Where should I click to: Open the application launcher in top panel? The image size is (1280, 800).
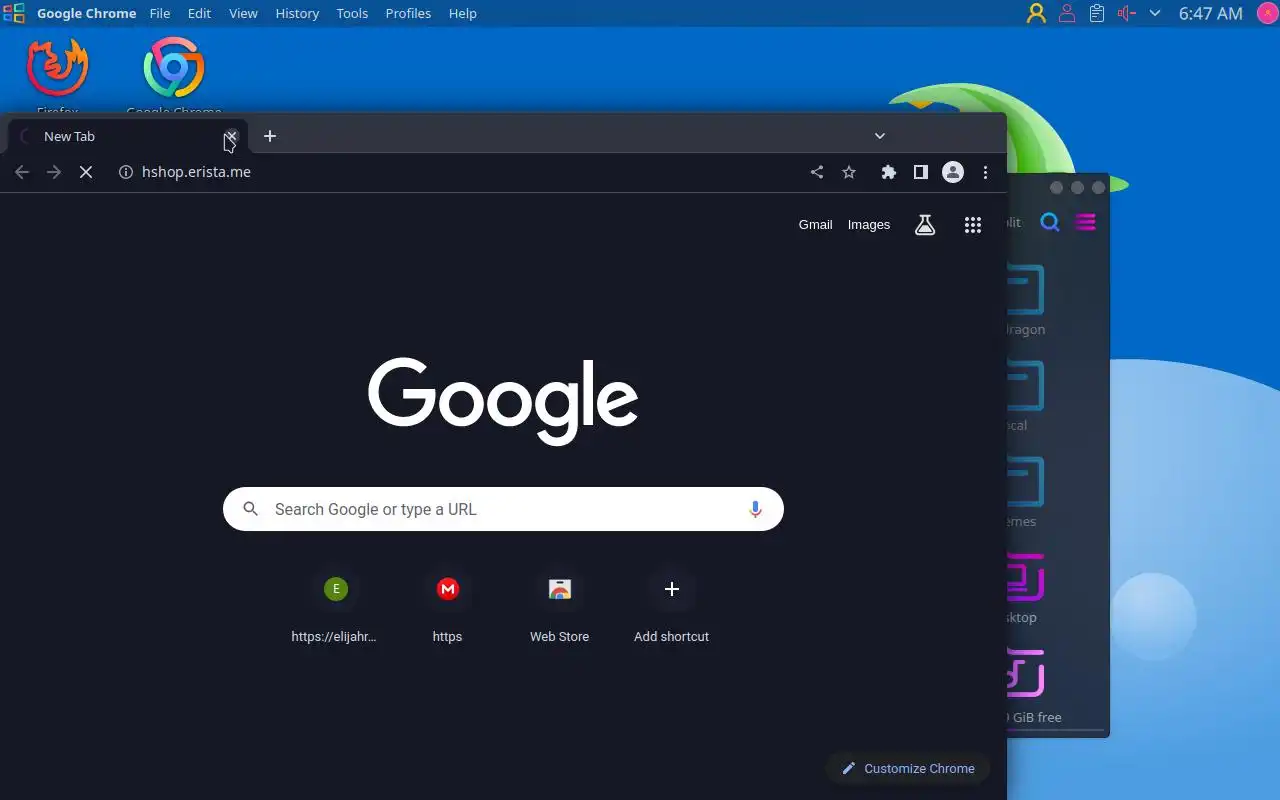click(13, 13)
